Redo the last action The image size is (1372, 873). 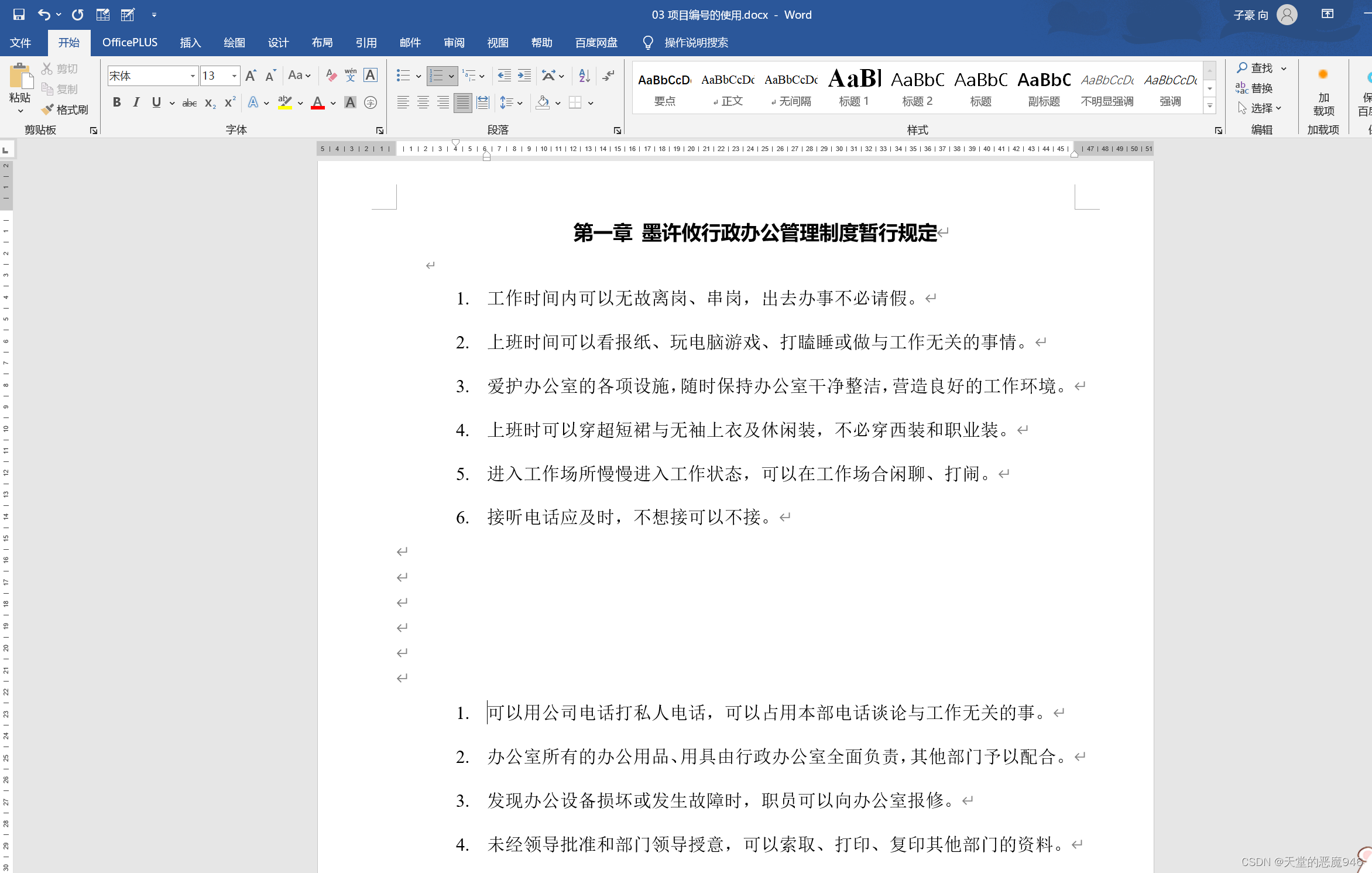point(77,15)
